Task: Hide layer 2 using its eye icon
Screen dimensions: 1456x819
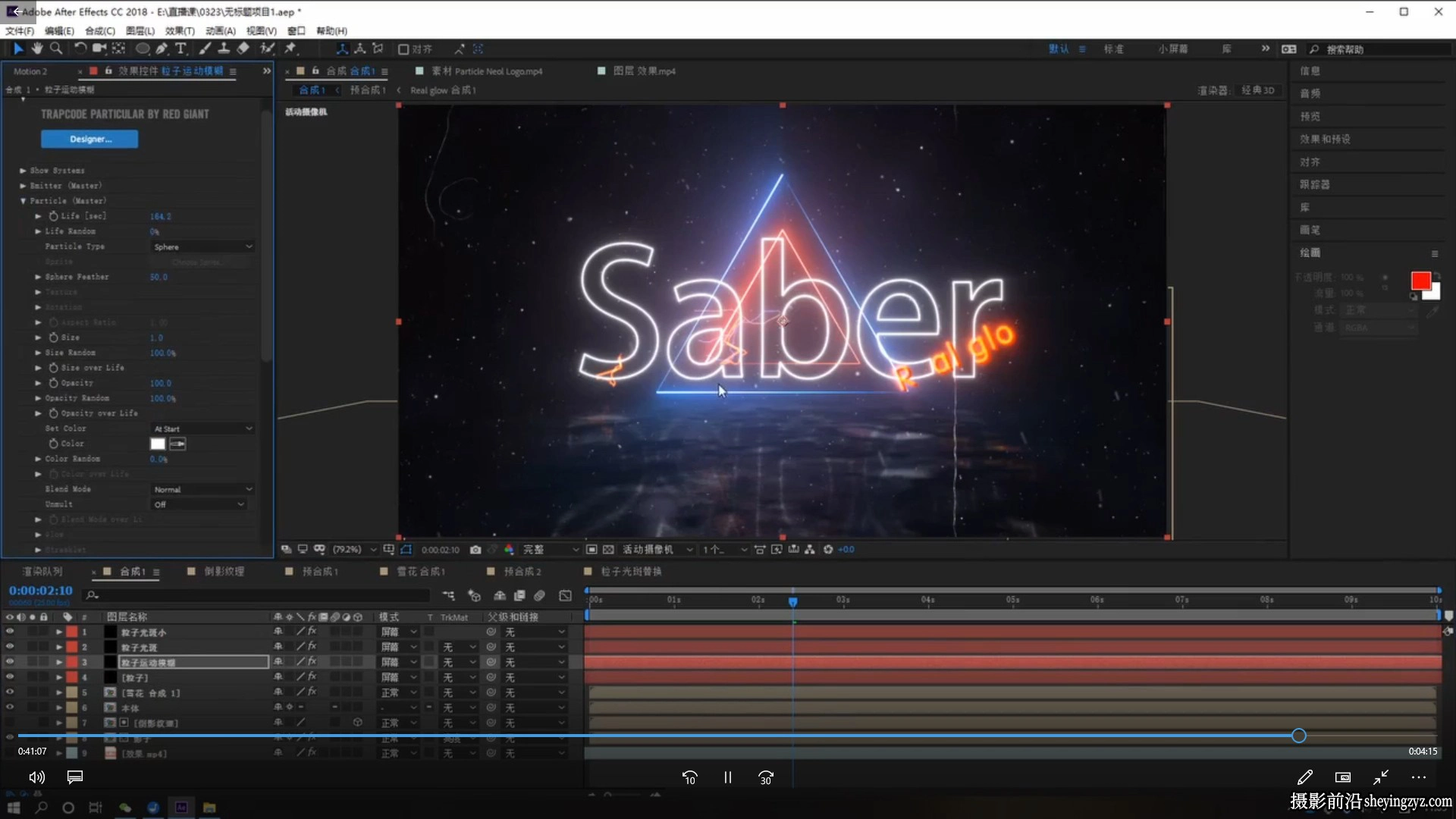Action: (10, 647)
